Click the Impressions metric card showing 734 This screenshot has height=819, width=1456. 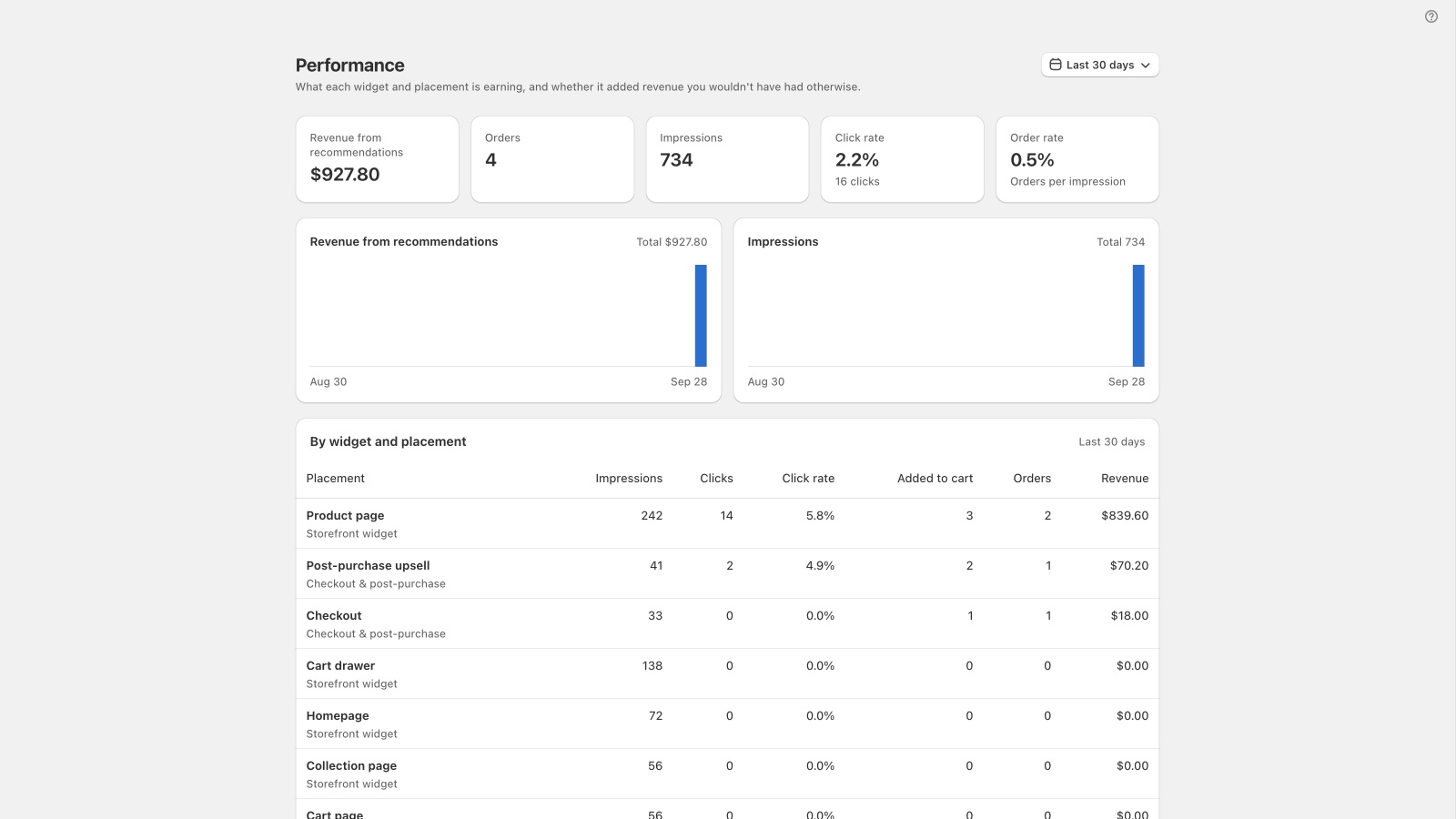tap(727, 159)
